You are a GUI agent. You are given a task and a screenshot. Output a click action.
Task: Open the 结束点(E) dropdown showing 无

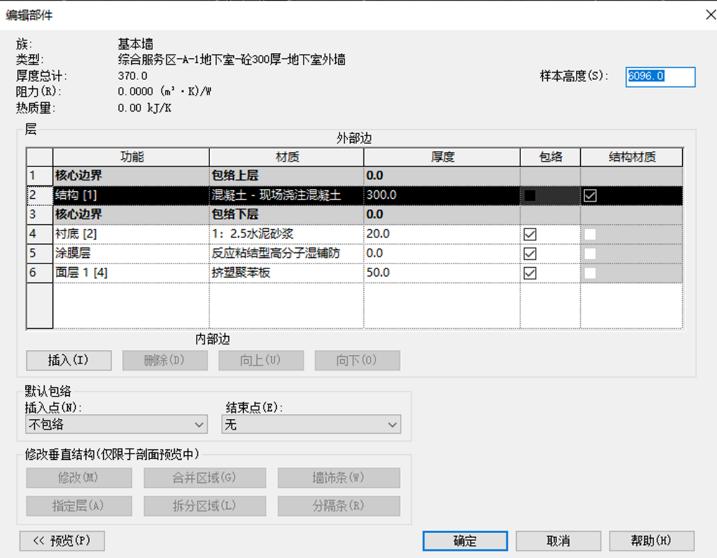tap(311, 424)
